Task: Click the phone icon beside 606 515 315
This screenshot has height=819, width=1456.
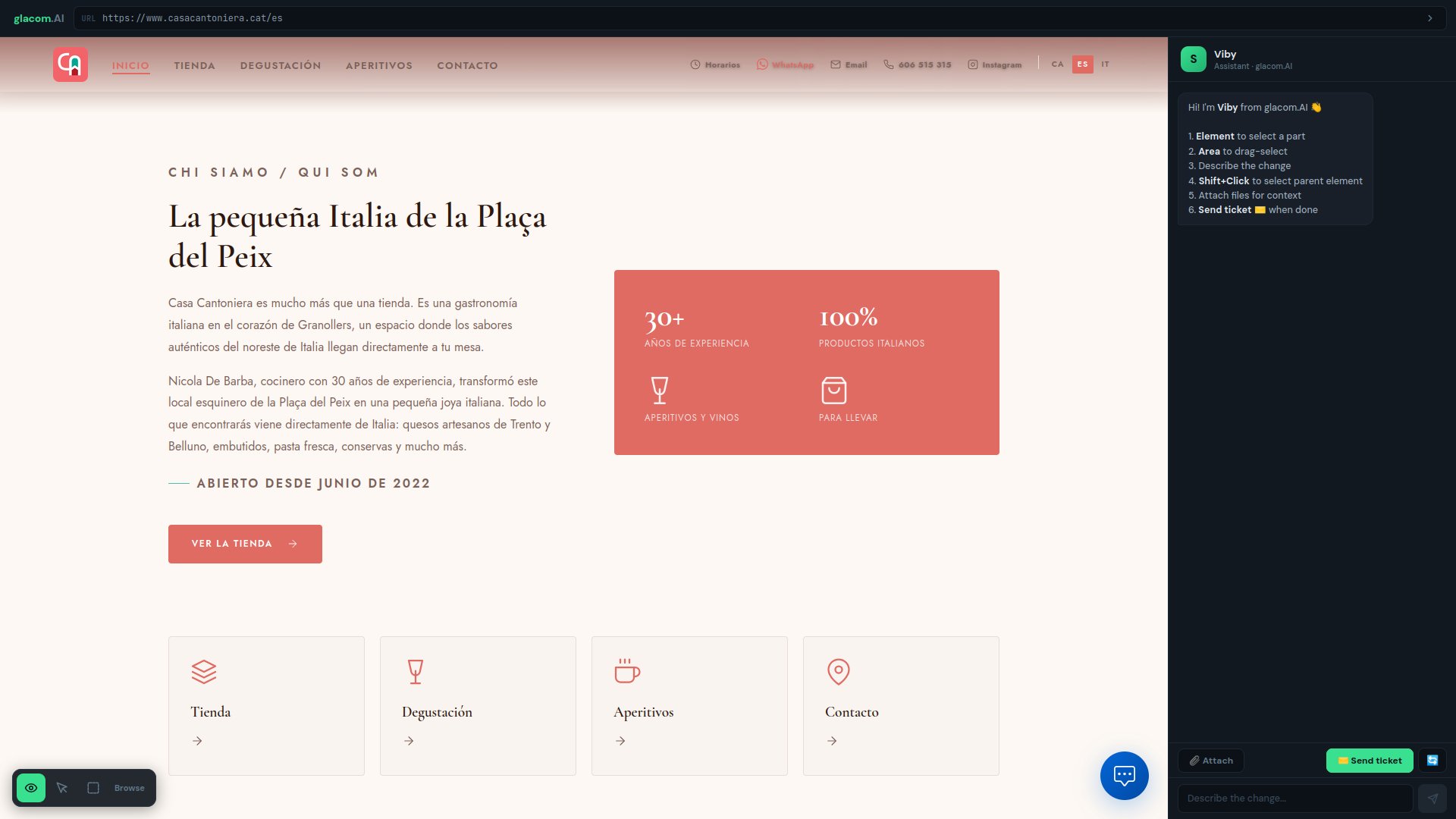Action: point(889,64)
